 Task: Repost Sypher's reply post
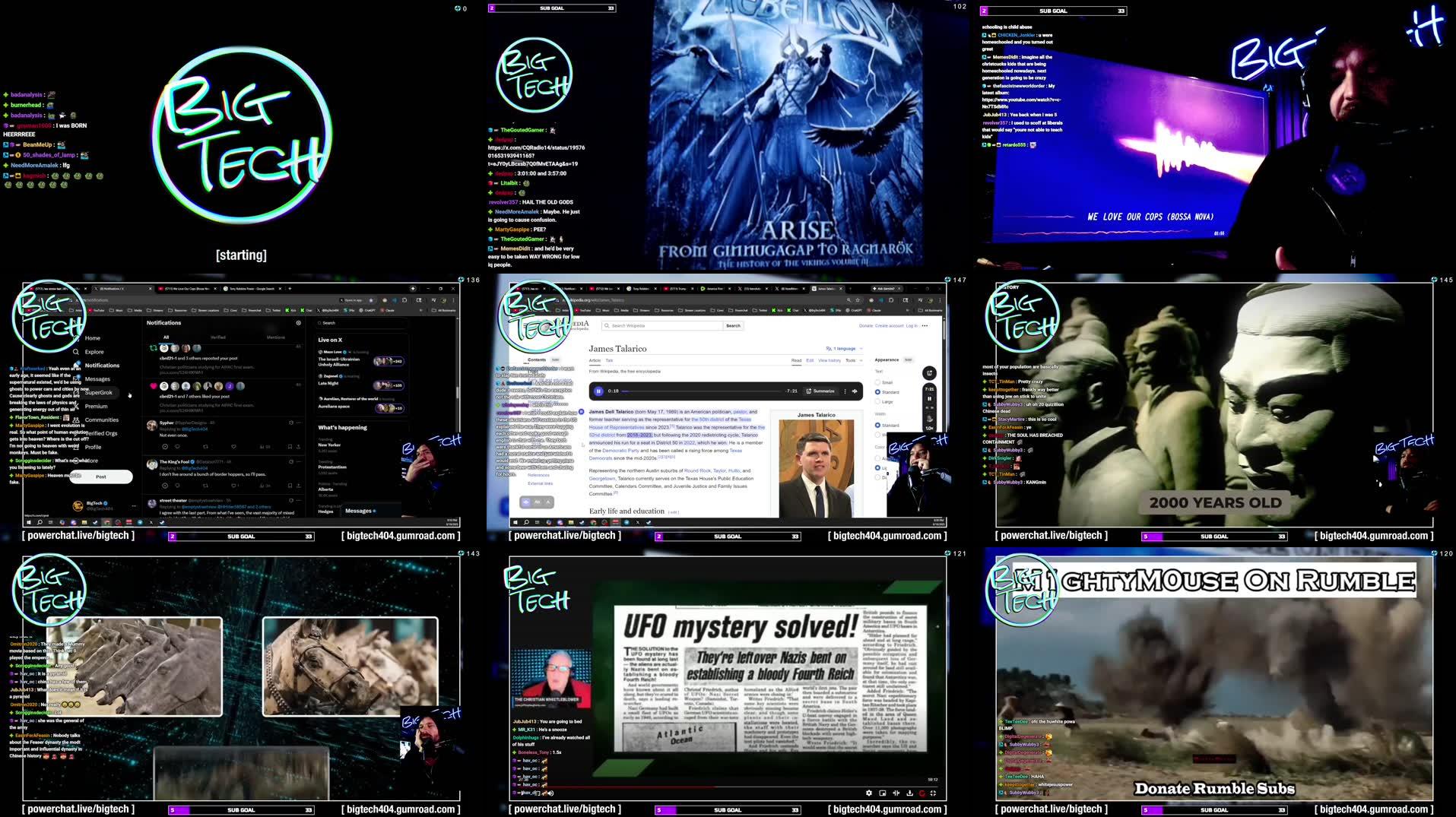(205, 447)
